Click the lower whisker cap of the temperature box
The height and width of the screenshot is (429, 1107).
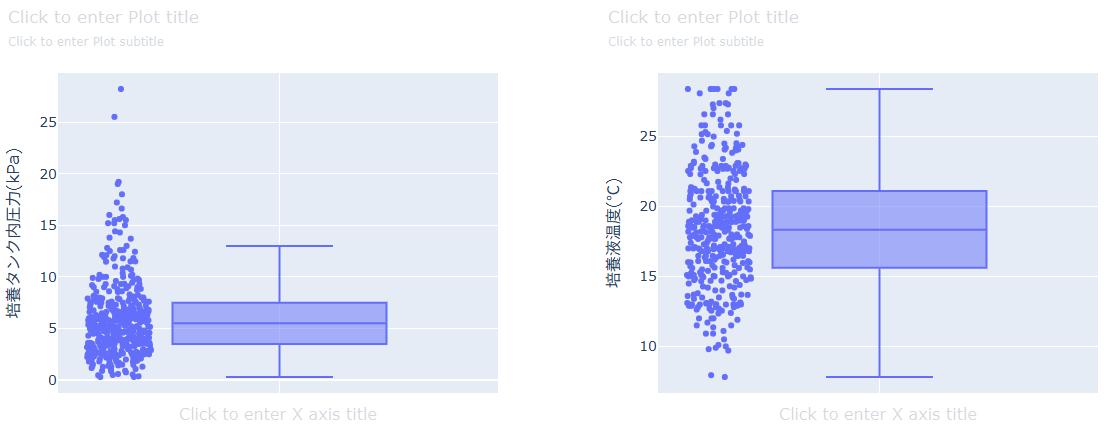pyautogui.click(x=879, y=377)
